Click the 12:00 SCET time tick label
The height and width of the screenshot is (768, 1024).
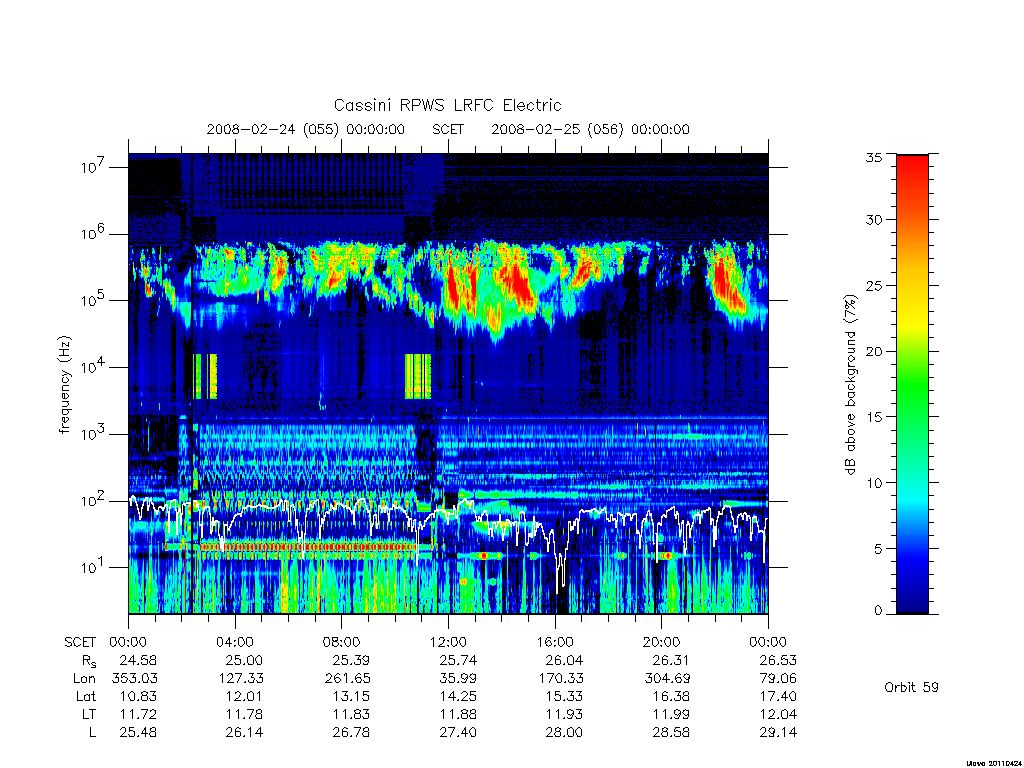448,642
